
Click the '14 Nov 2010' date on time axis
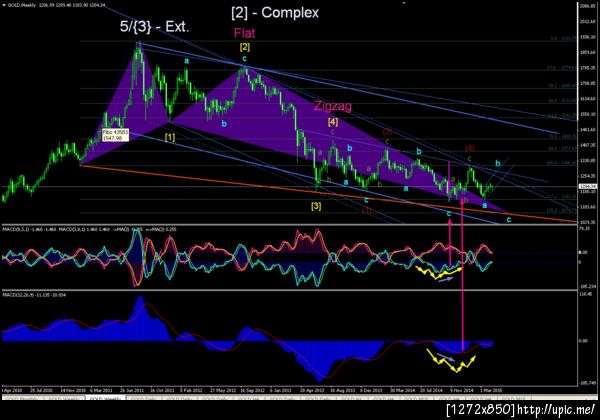tap(73, 391)
